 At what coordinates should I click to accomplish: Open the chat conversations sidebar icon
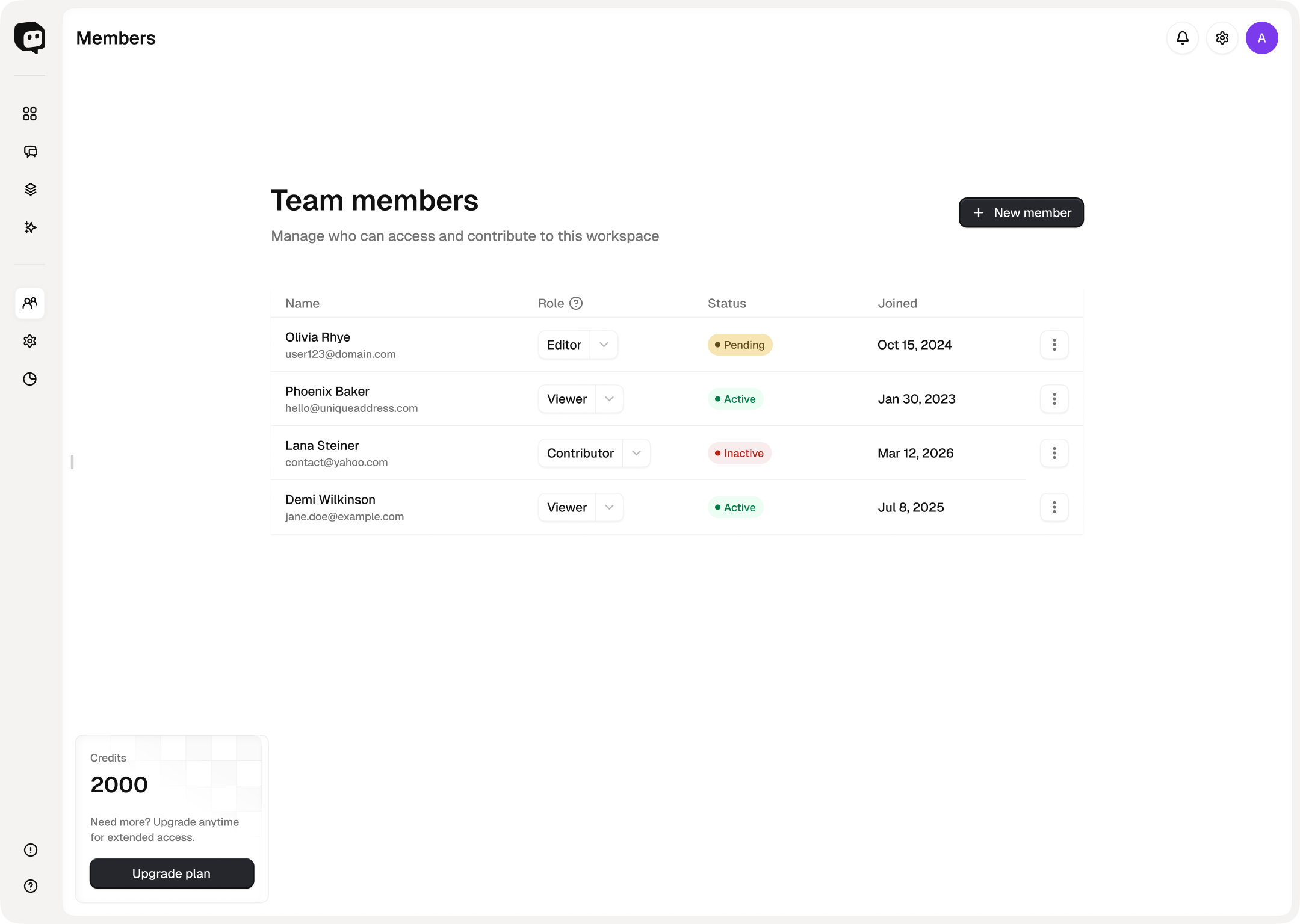[30, 152]
